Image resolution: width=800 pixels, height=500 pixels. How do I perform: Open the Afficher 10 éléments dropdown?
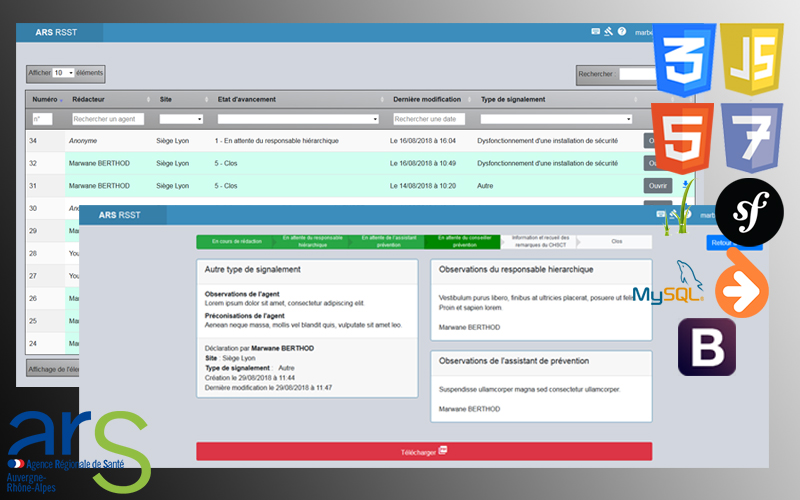[64, 73]
